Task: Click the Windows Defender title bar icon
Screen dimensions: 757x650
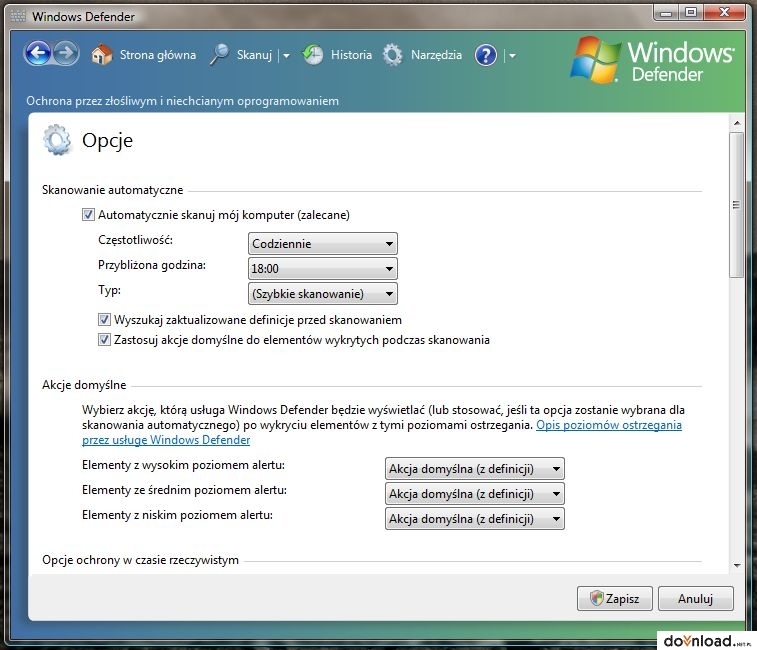Action: [18, 16]
